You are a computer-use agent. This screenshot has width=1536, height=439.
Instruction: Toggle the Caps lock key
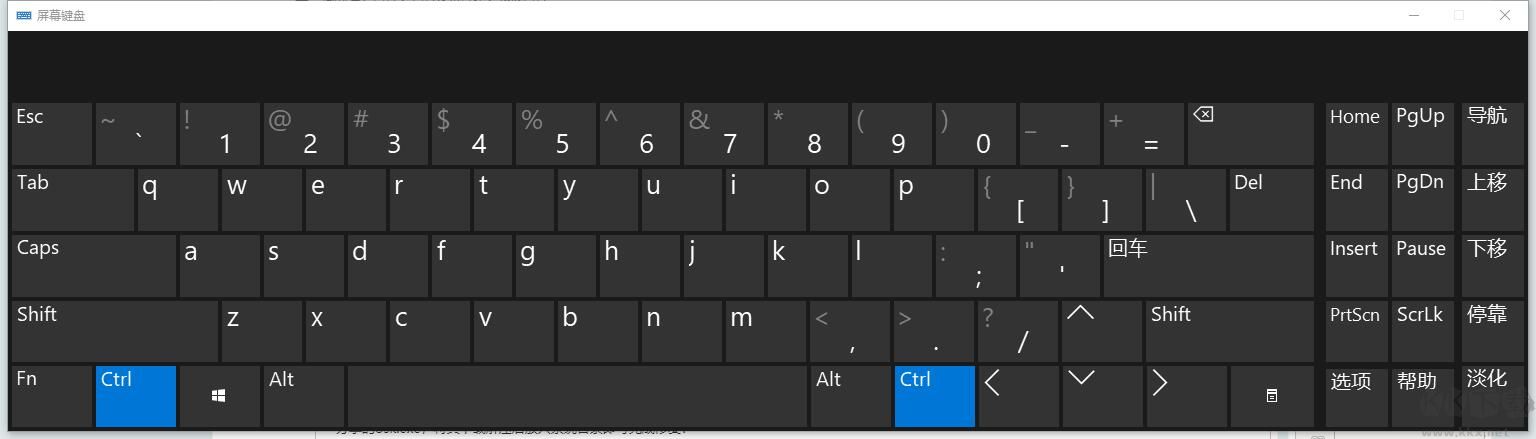pos(94,265)
